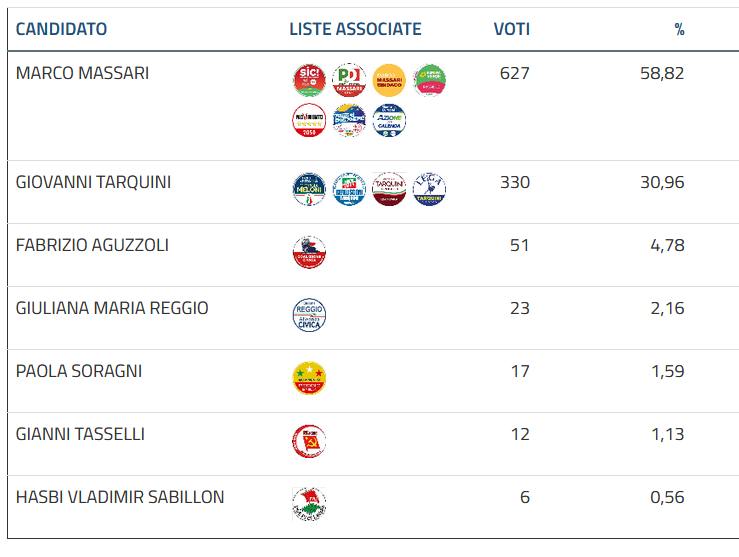The height and width of the screenshot is (557, 739).
Task: Click the SiC! party list logo
Action: click(x=308, y=80)
